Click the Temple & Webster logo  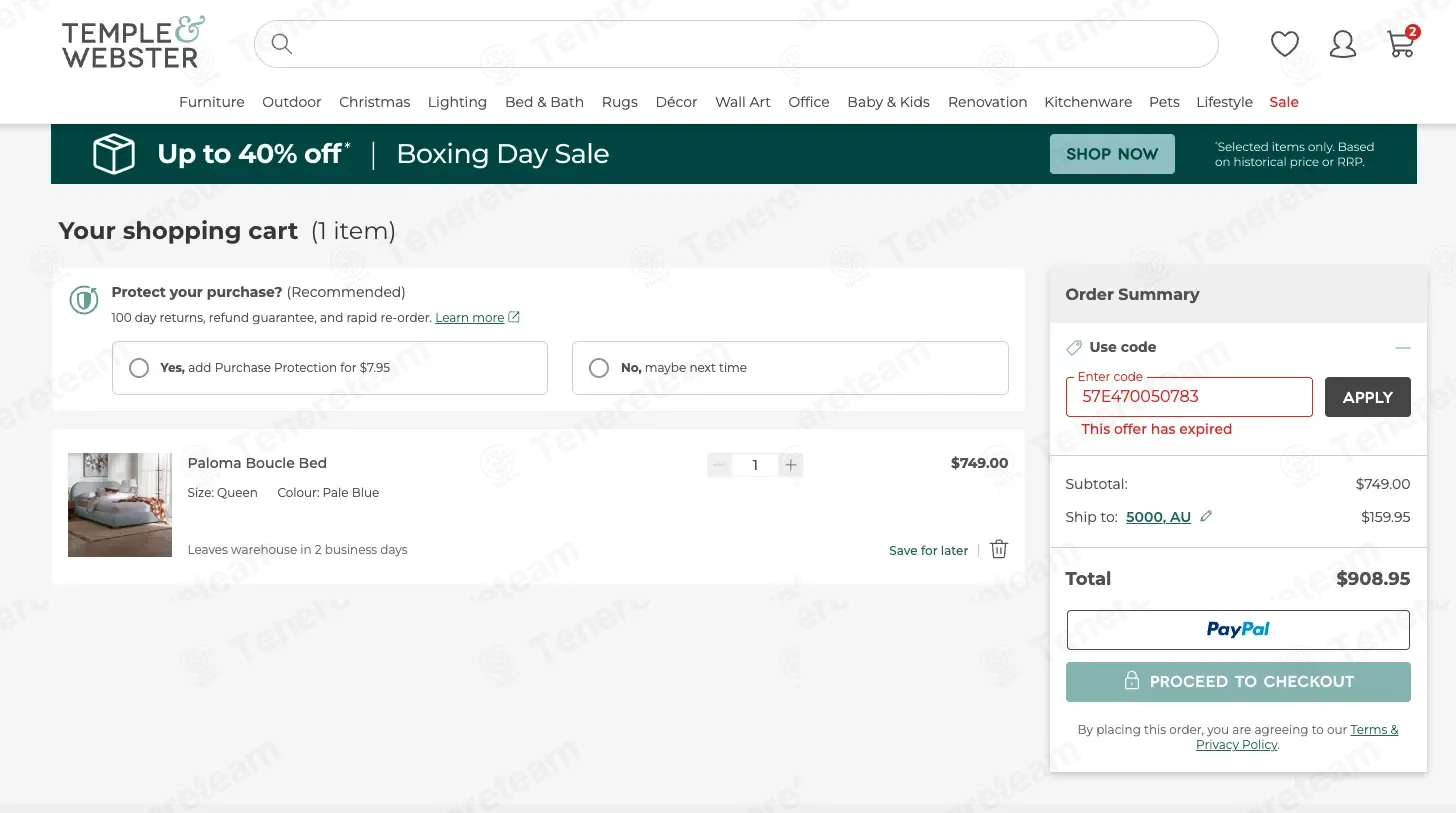pyautogui.click(x=133, y=43)
